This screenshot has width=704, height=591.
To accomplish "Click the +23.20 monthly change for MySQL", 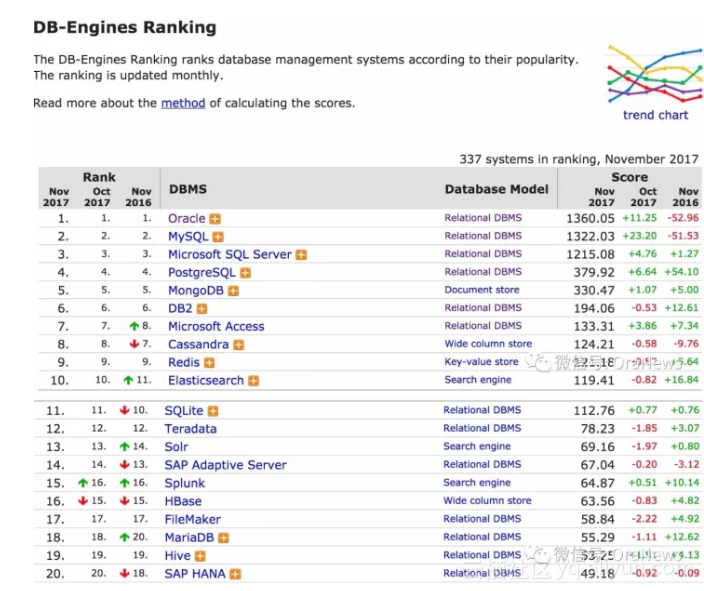I will point(639,236).
